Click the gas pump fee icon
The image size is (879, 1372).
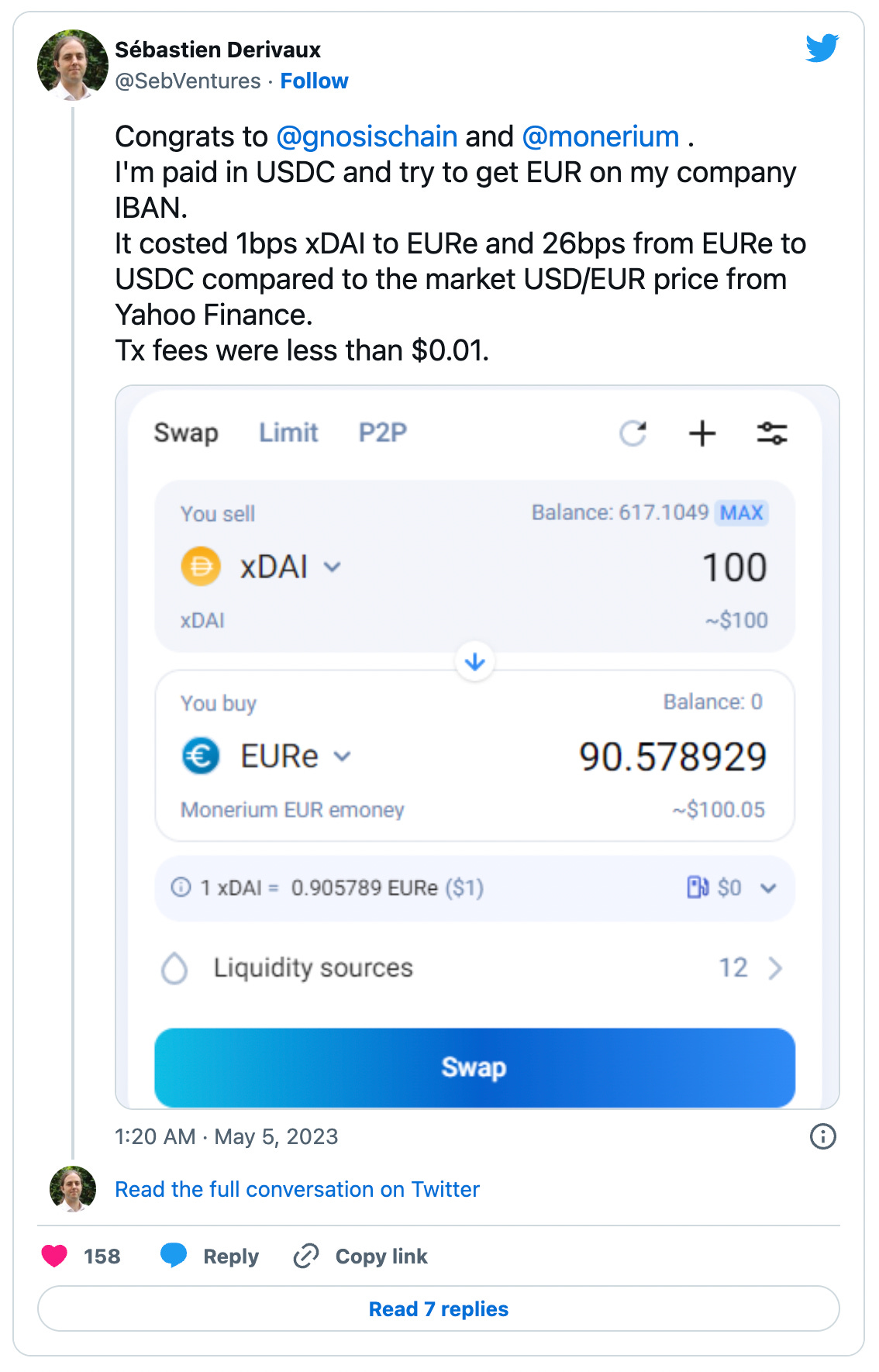698,887
